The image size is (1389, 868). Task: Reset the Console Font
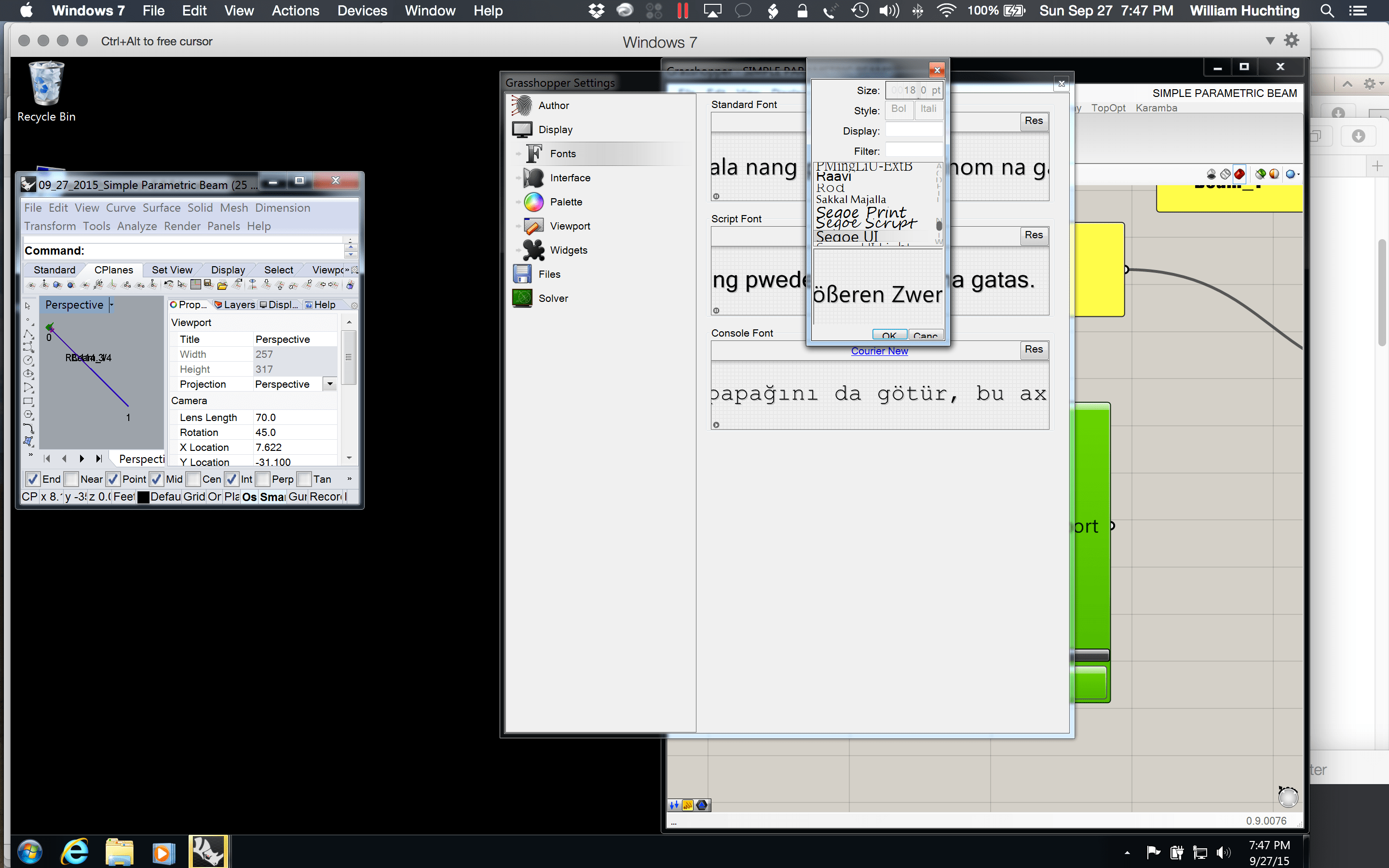click(x=1034, y=349)
